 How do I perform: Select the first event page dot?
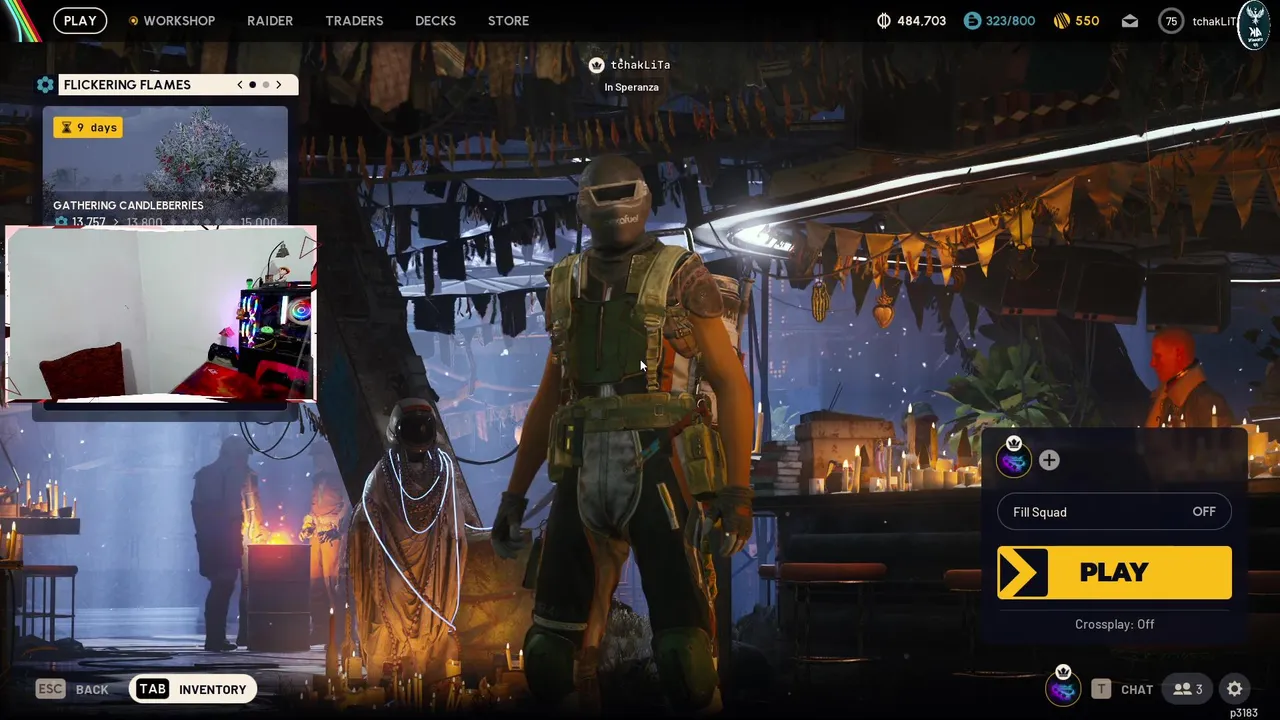252,85
